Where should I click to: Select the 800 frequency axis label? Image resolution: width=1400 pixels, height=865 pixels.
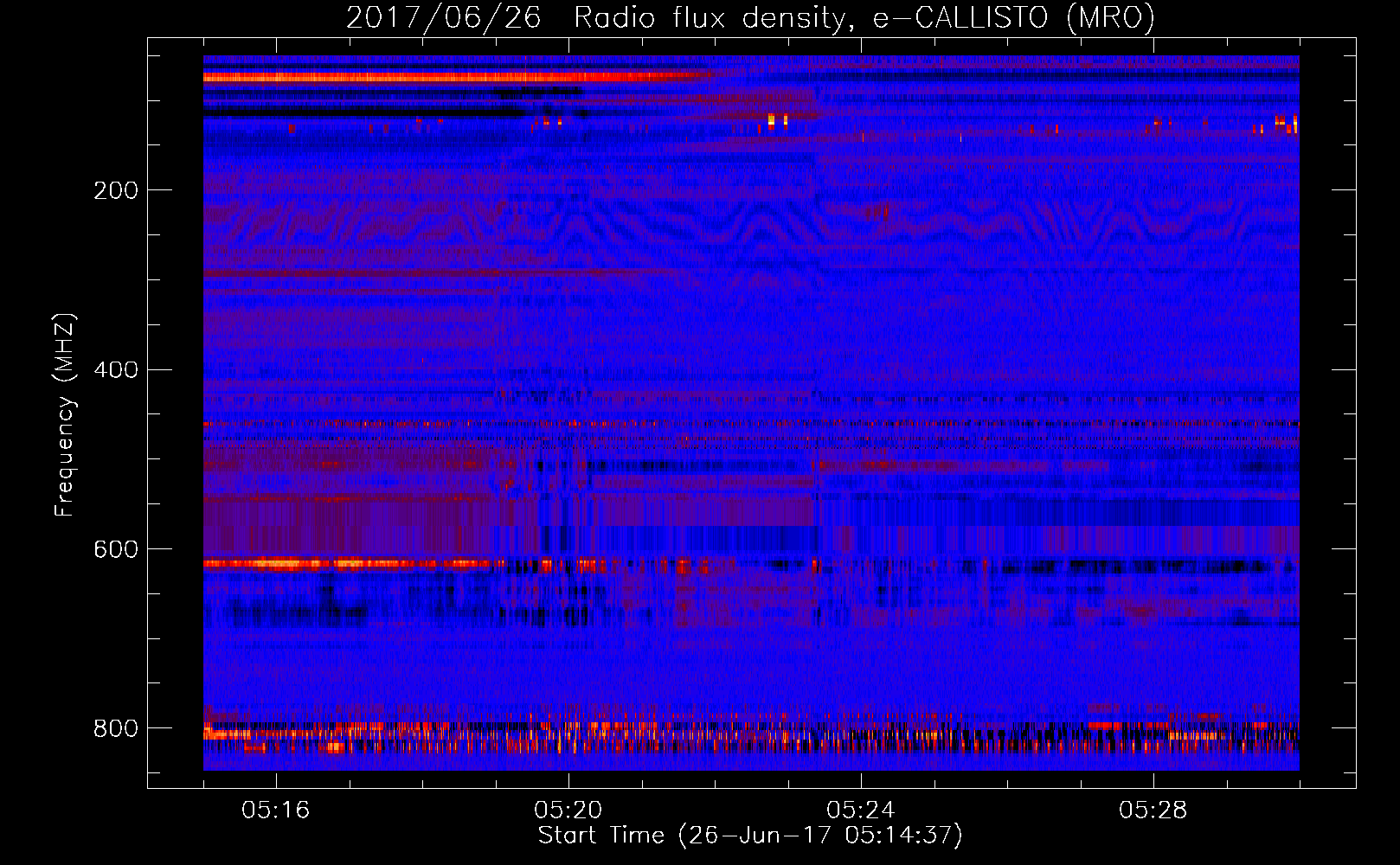[x=116, y=728]
